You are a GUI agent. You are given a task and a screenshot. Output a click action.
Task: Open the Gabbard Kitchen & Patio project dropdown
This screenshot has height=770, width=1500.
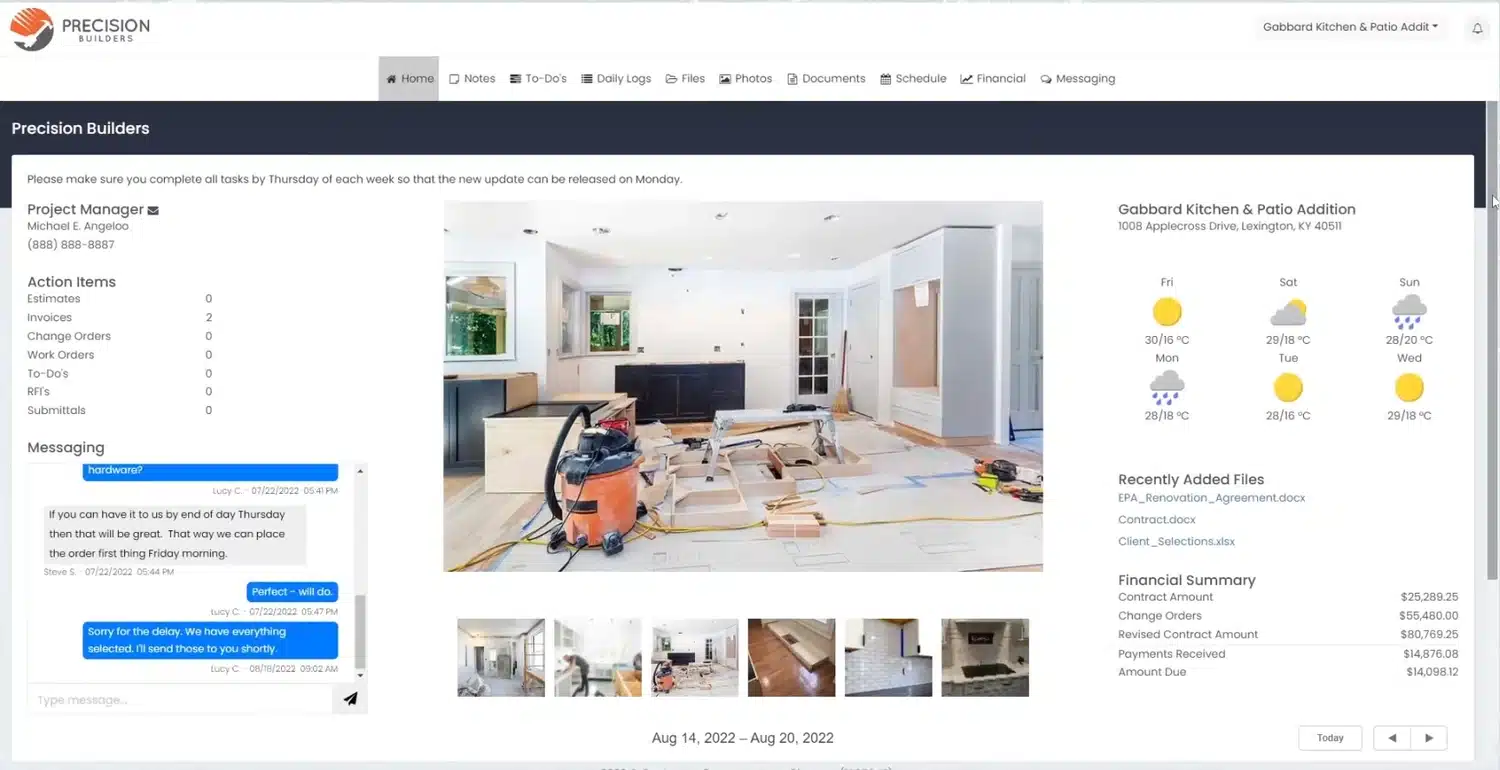(x=1349, y=27)
